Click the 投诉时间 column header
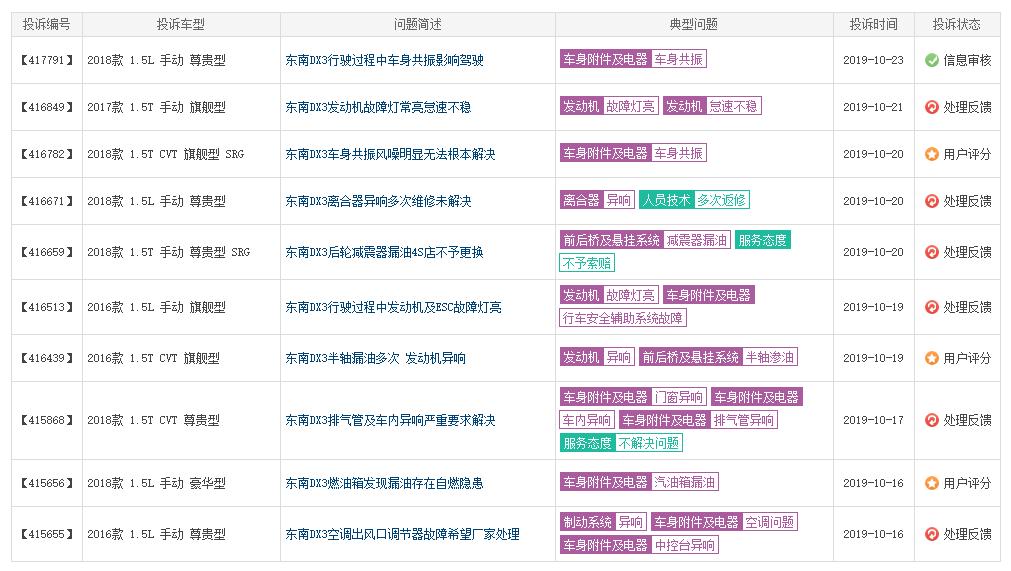 874,24
